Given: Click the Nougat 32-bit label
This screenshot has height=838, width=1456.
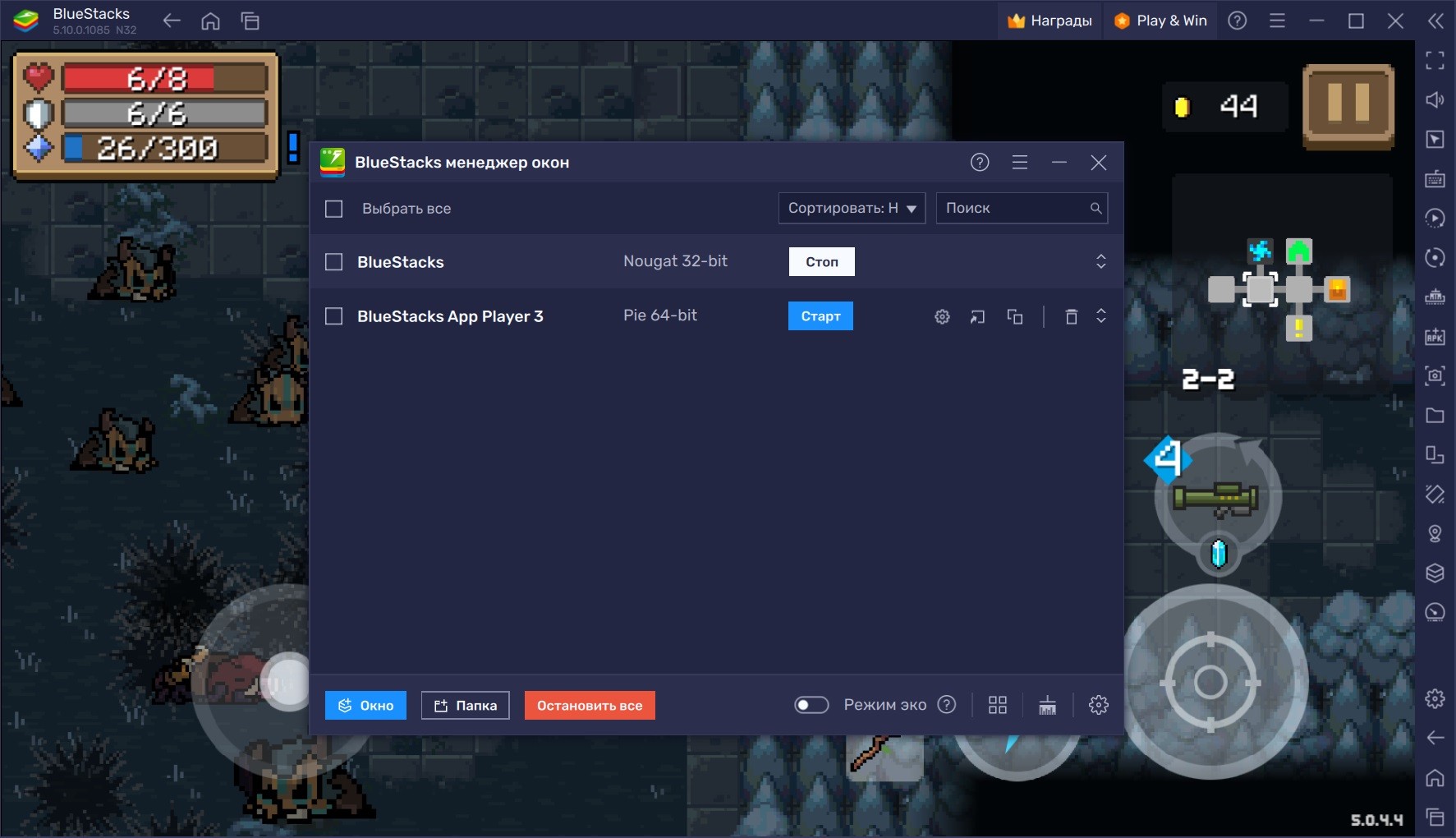Looking at the screenshot, I should [x=675, y=261].
